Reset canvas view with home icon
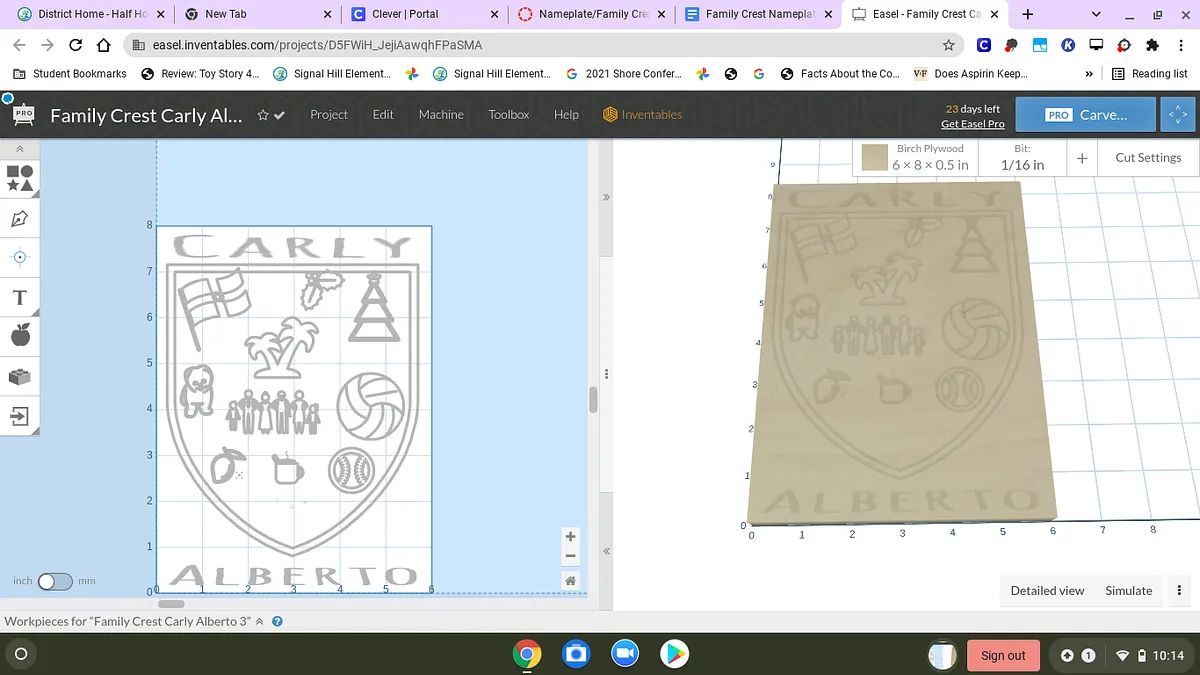The height and width of the screenshot is (675, 1200). [x=570, y=580]
